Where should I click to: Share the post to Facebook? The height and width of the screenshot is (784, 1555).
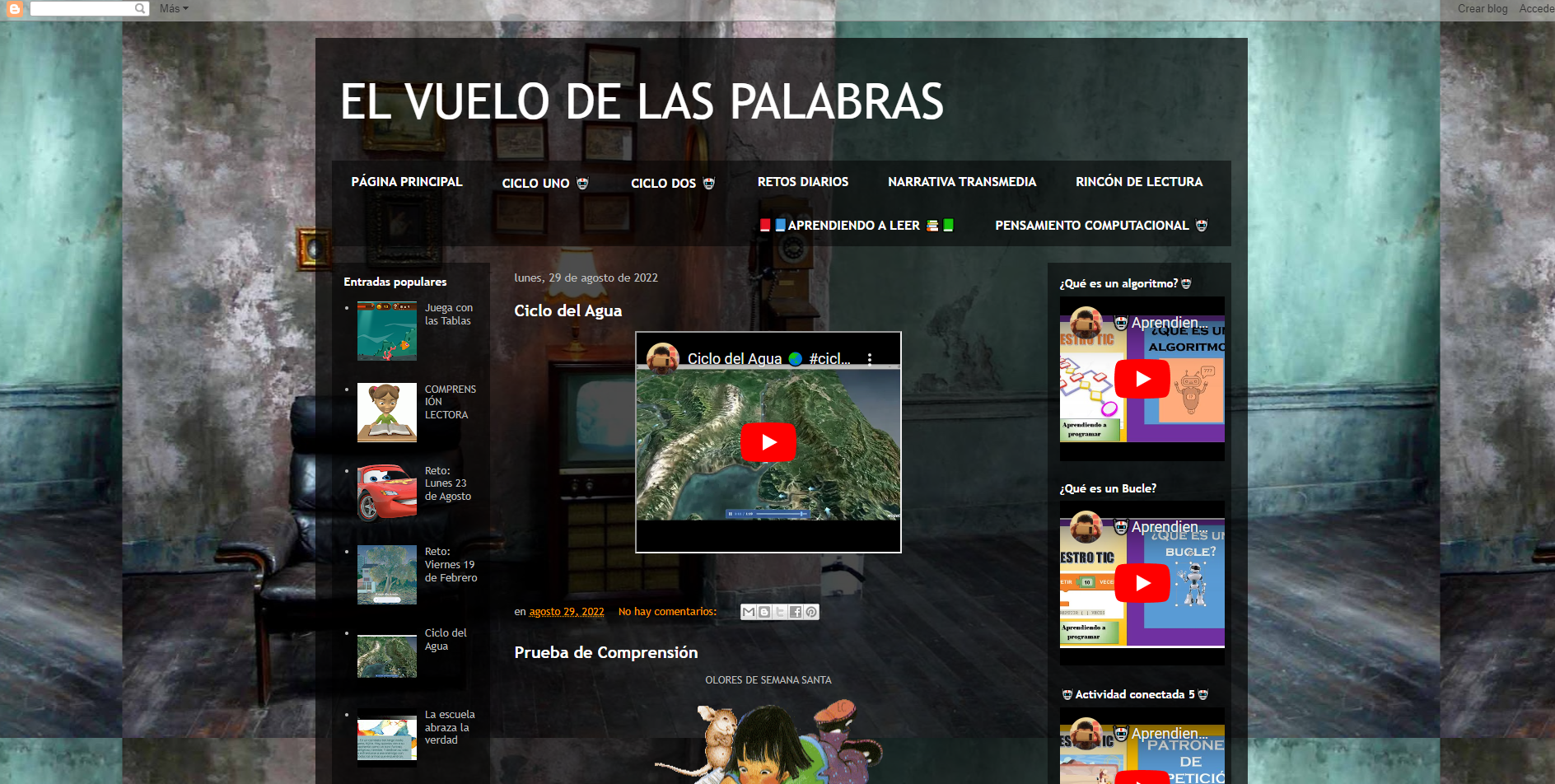(796, 612)
